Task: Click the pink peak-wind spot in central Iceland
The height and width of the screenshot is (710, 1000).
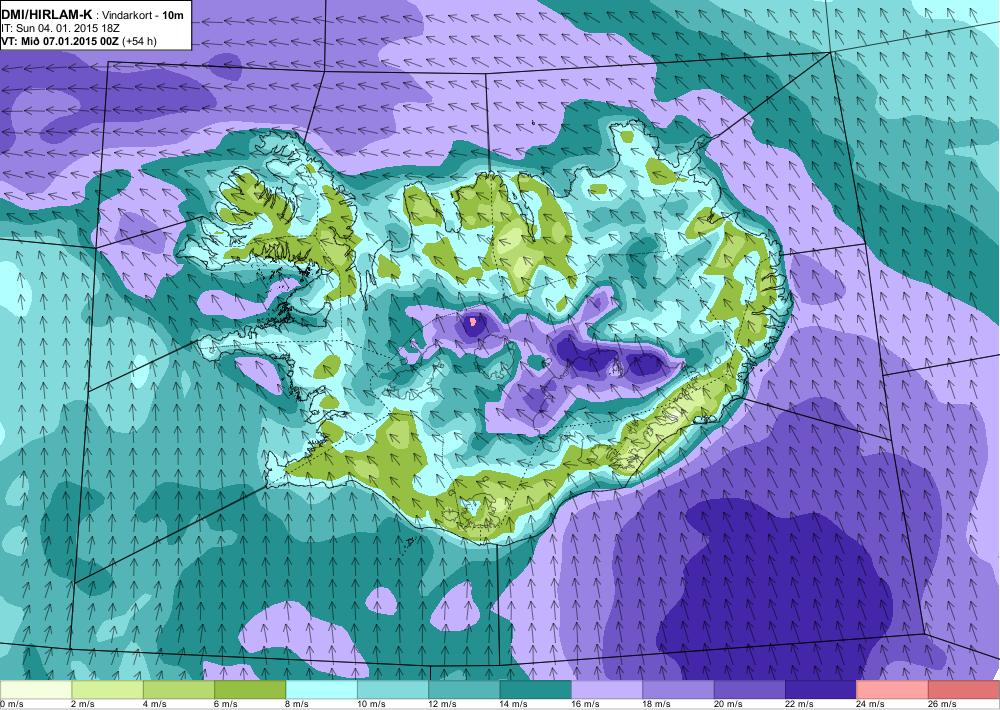Action: click(x=473, y=322)
